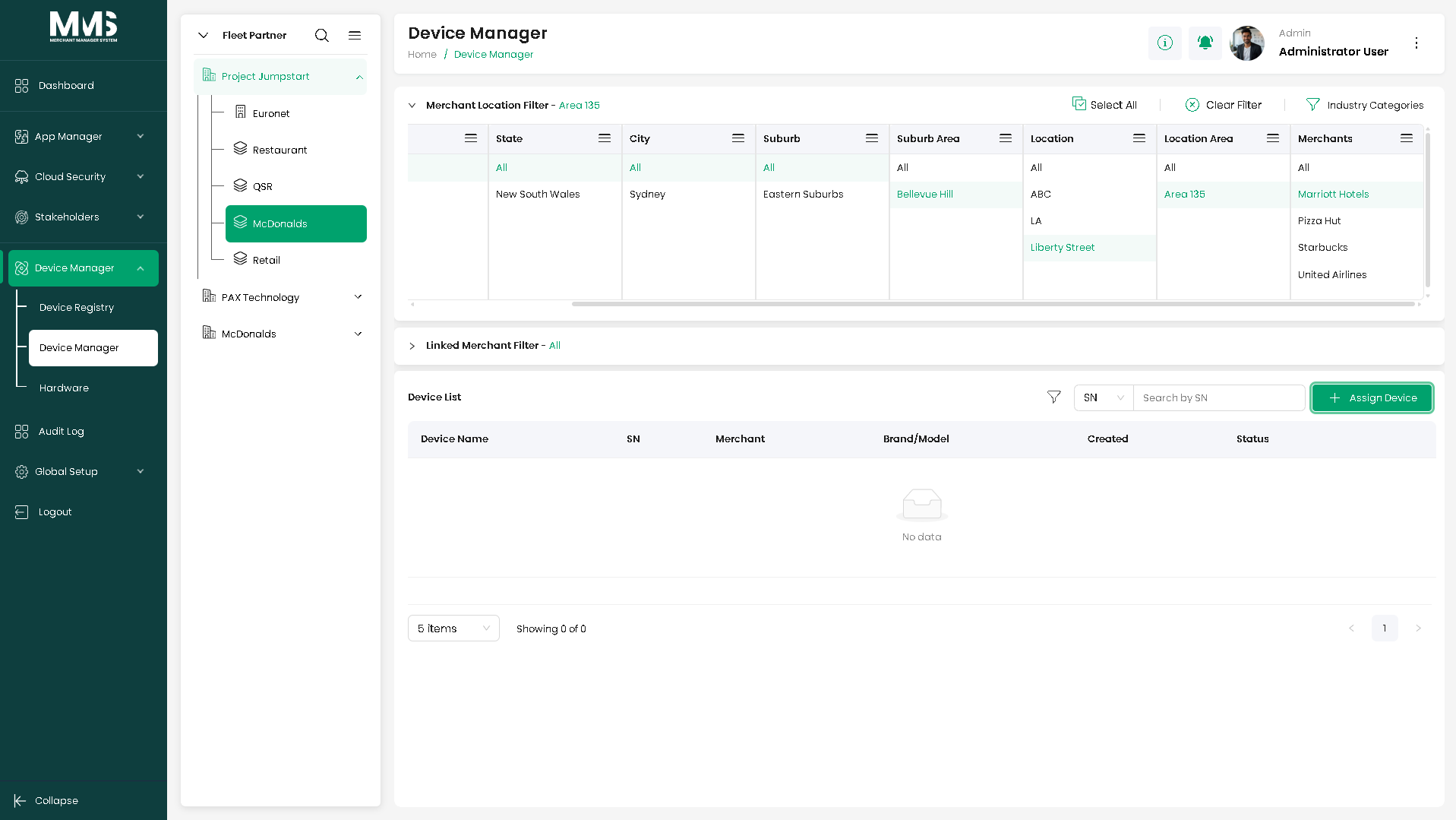
Task: Click the Logout link
Action: tap(55, 512)
